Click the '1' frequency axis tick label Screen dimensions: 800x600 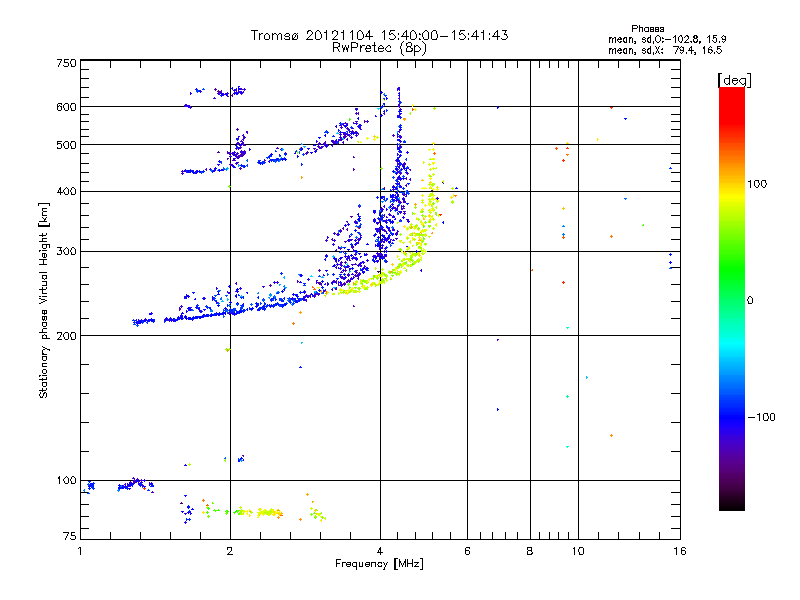[80, 551]
